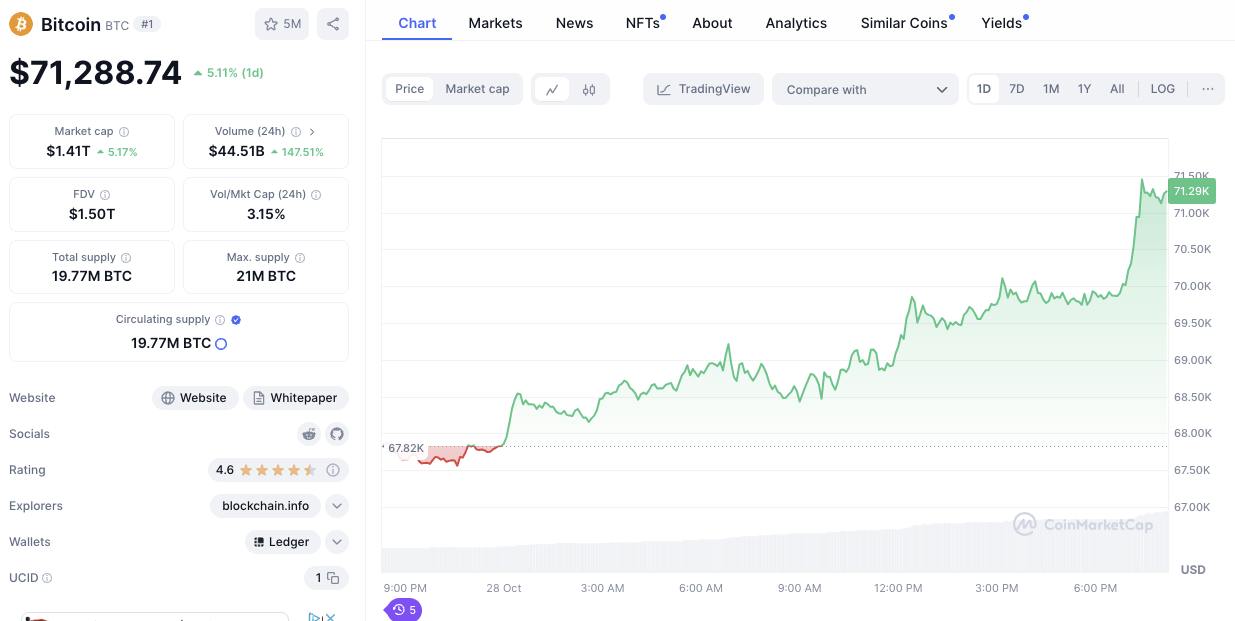Image resolution: width=1235 pixels, height=621 pixels.
Task: Open the Compare with dropdown
Action: [x=866, y=89]
